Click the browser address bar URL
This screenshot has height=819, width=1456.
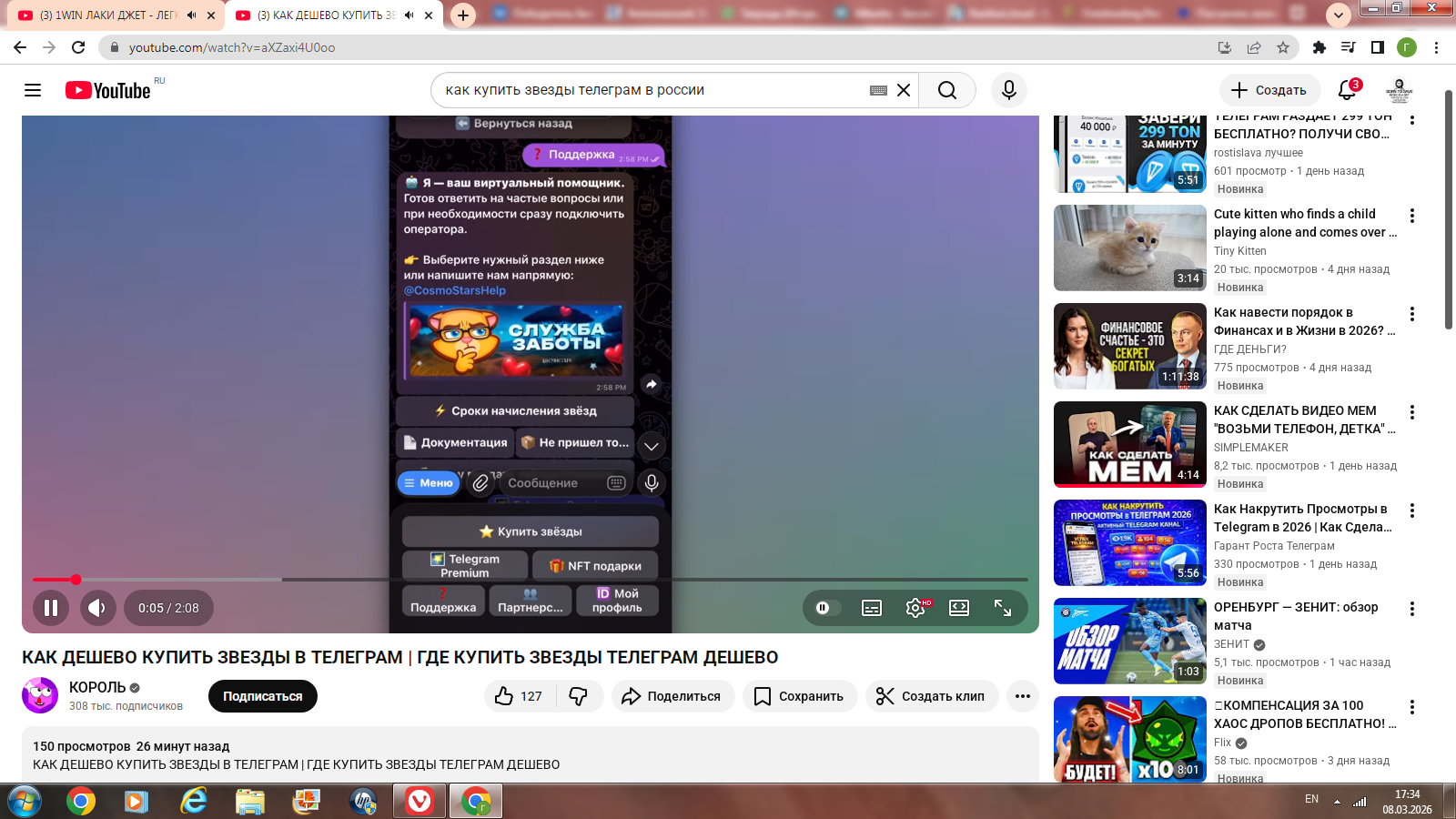click(x=232, y=47)
